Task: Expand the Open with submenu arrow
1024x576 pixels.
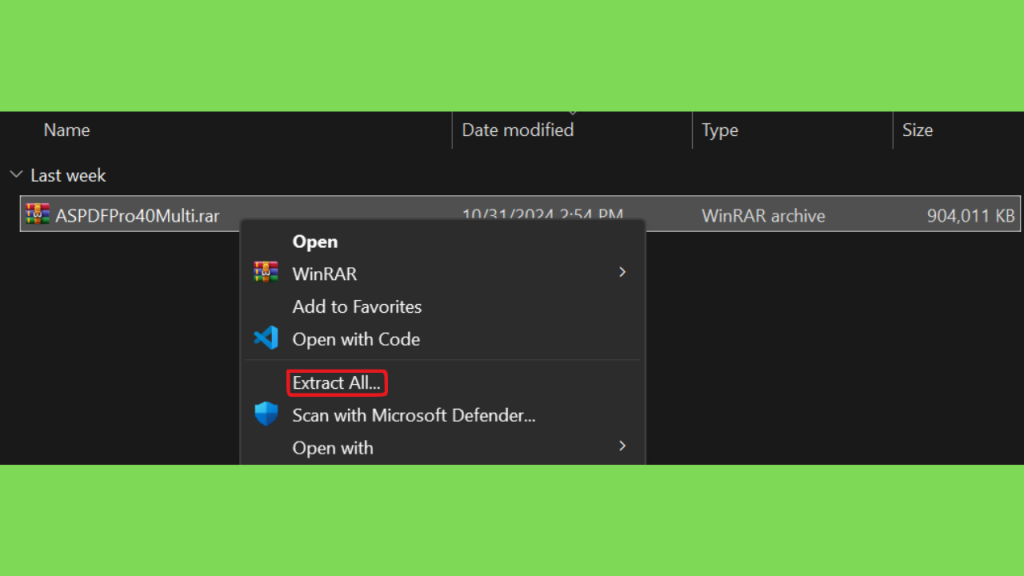Action: pyautogui.click(x=622, y=446)
